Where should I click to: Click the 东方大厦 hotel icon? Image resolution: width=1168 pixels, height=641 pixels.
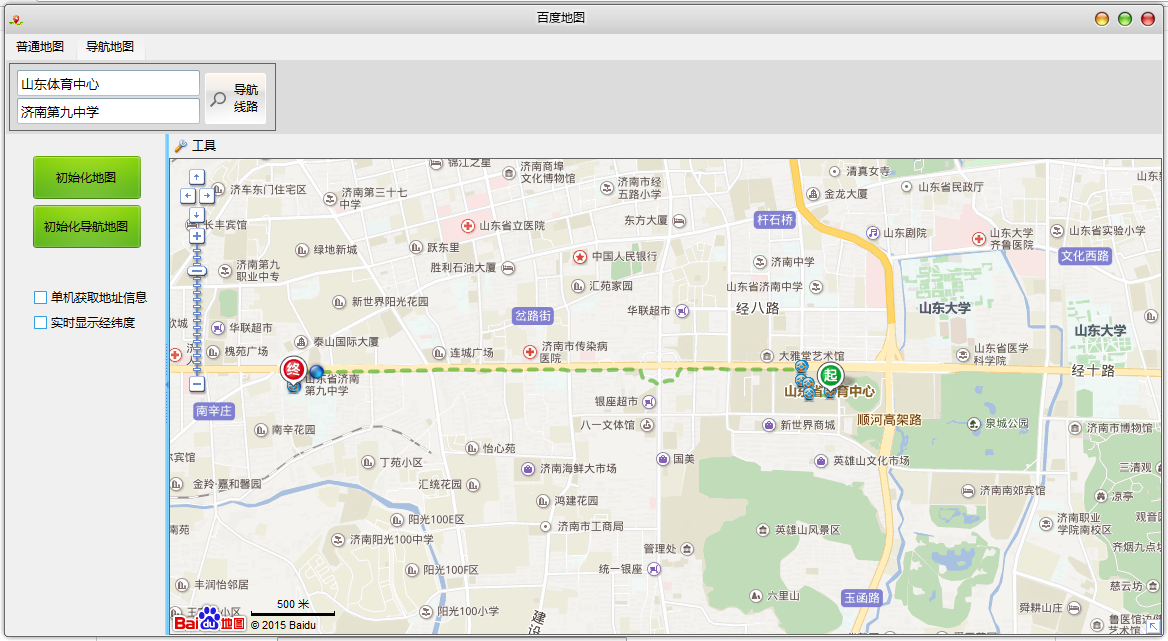(679, 221)
